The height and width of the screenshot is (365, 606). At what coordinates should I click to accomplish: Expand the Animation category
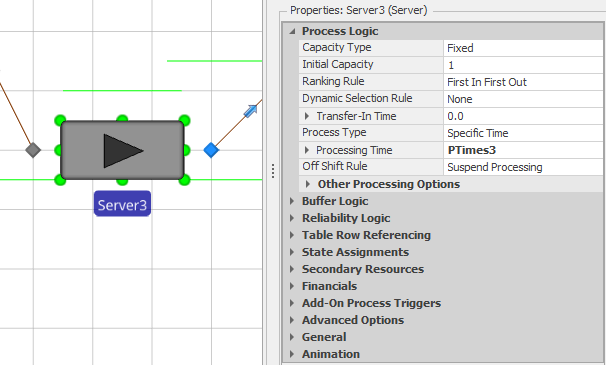point(292,354)
